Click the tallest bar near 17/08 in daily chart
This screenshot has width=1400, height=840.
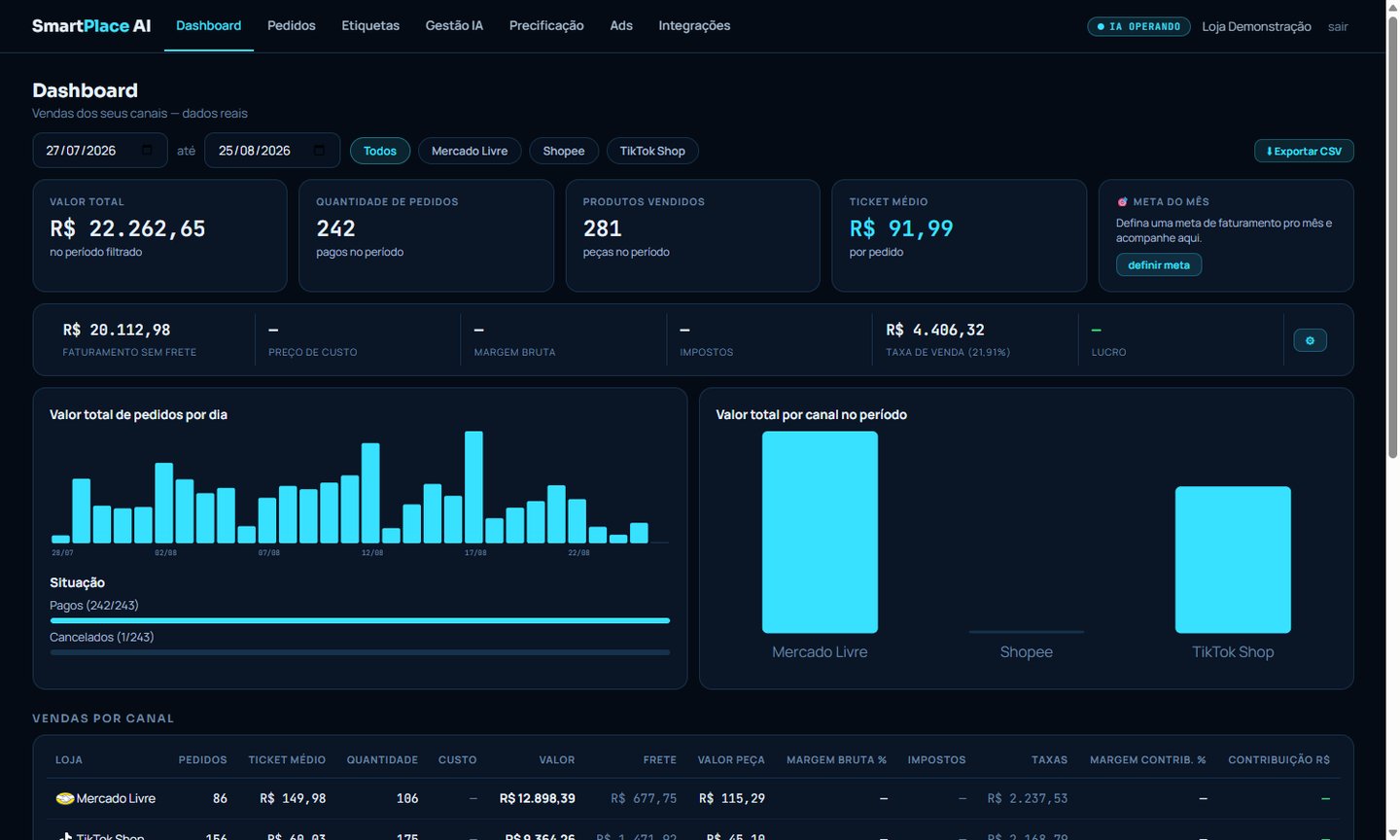coord(473,486)
